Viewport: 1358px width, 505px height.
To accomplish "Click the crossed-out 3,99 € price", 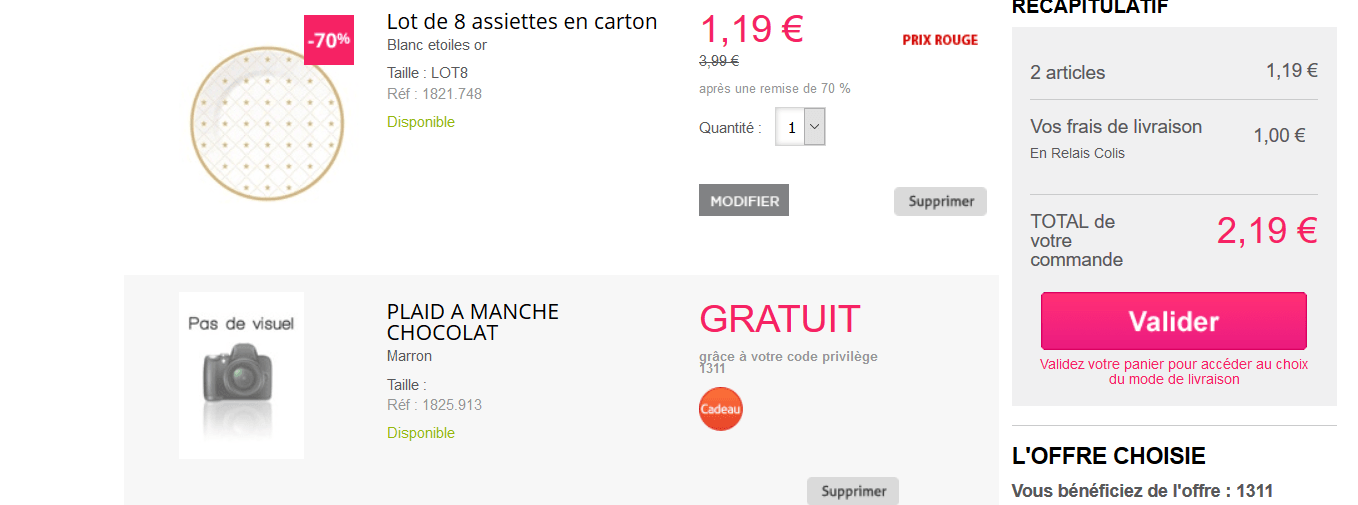I will [718, 61].
